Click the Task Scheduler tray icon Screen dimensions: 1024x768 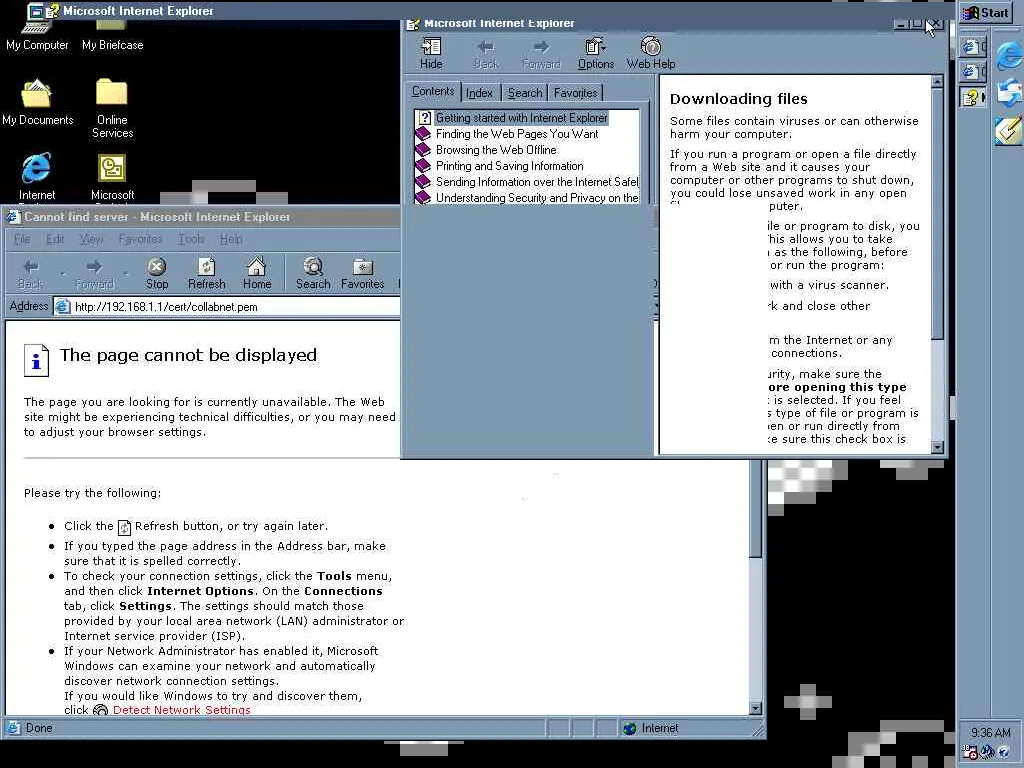(x=970, y=752)
